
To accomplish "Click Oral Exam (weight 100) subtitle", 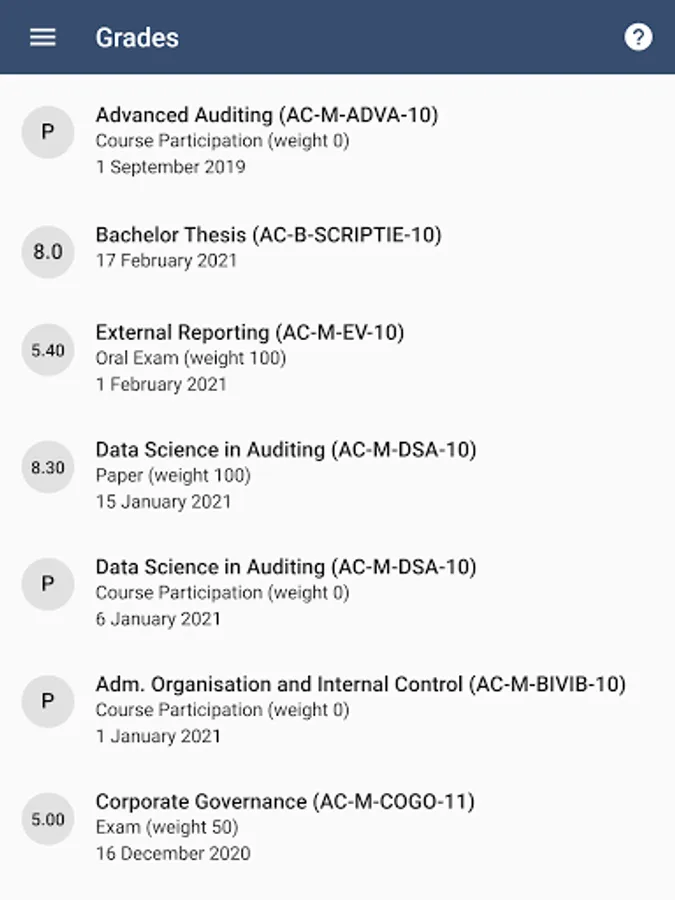I will point(191,358).
